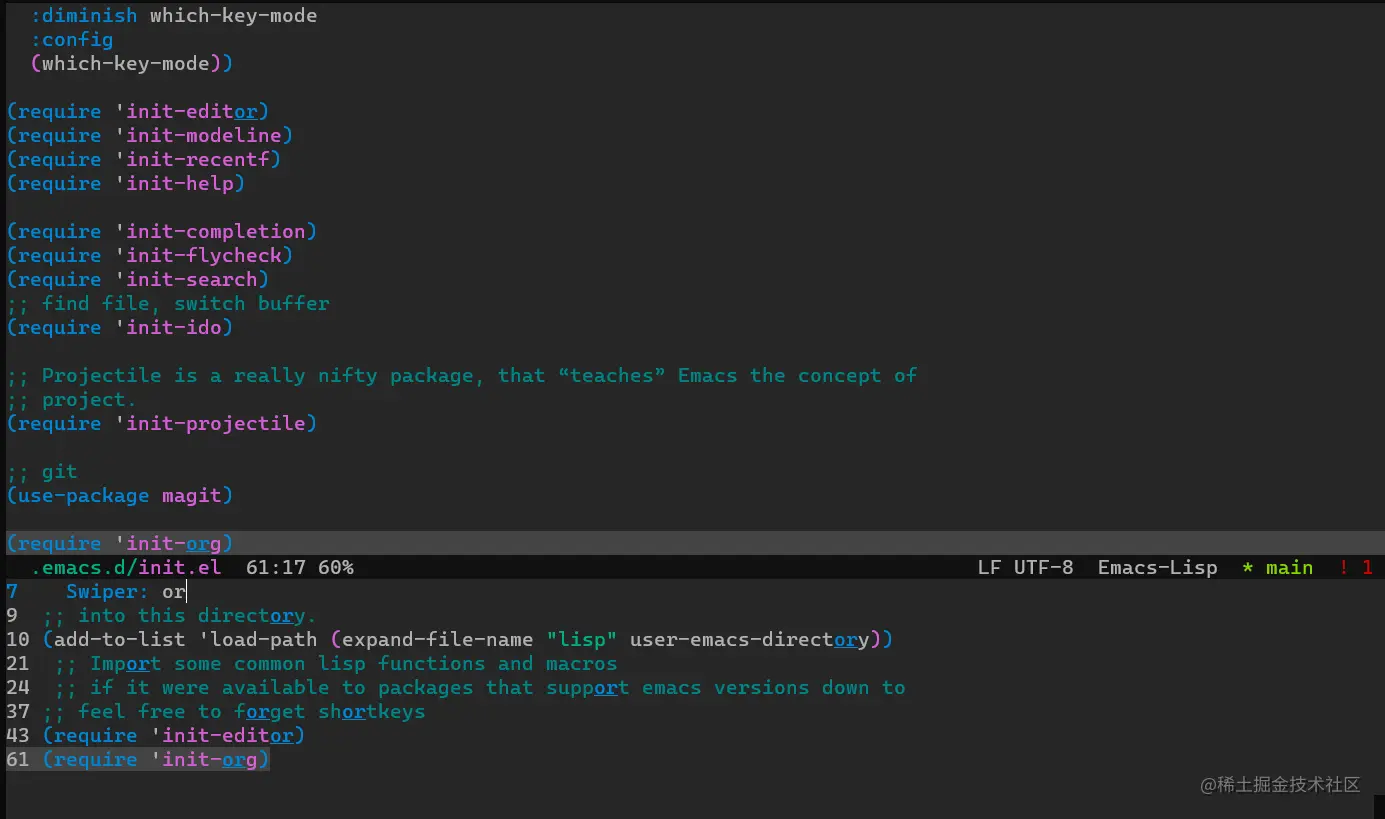Image resolution: width=1385 pixels, height=819 pixels.
Task: Click the ':config' keyword line
Action: click(72, 39)
